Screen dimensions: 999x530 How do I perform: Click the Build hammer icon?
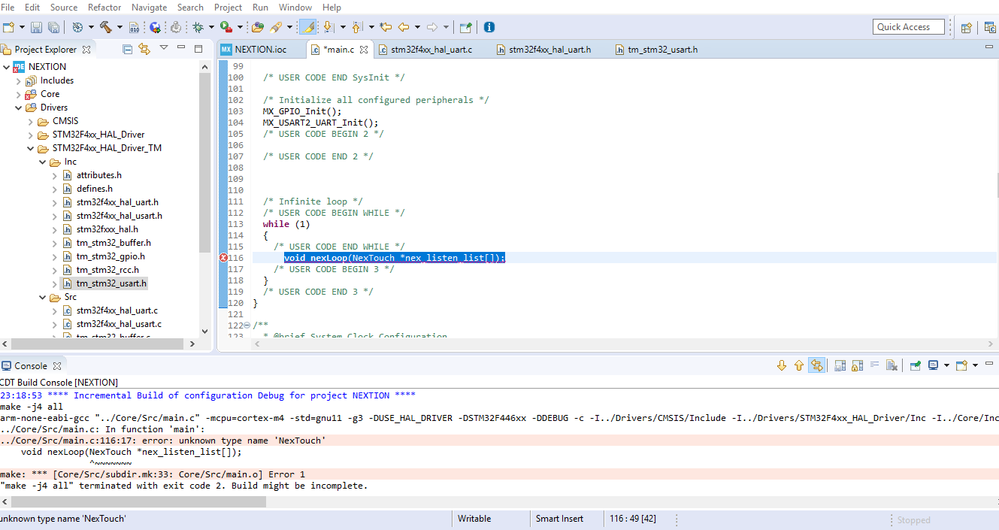click(x=105, y=27)
